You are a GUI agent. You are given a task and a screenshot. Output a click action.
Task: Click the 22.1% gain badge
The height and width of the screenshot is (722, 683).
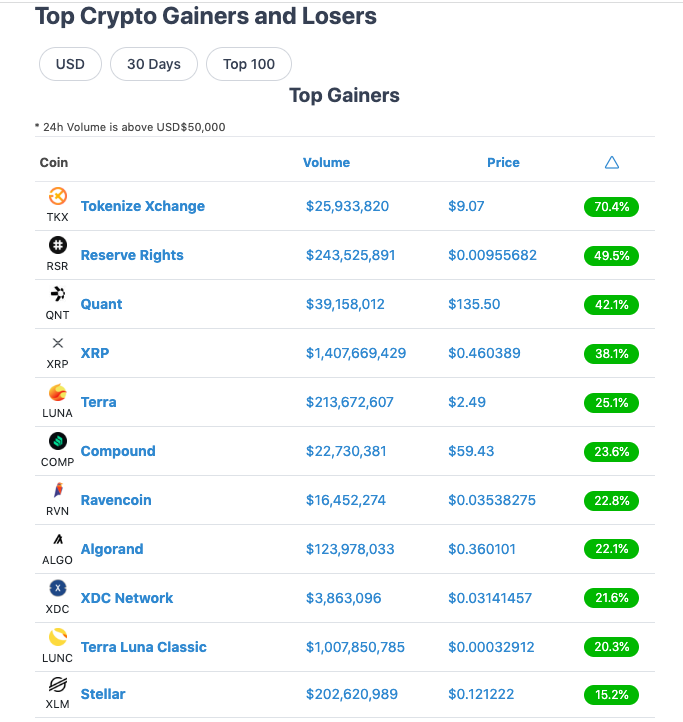611,549
